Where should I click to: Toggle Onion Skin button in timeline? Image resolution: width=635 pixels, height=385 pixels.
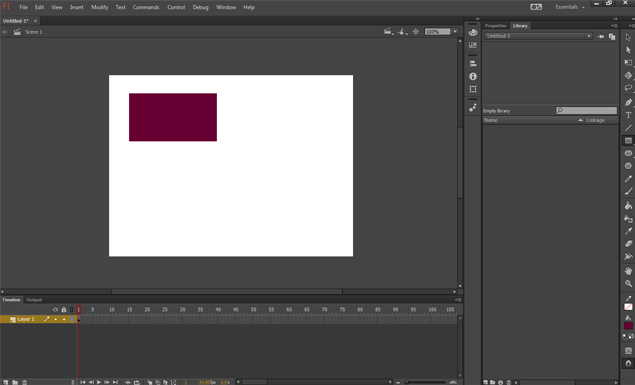pos(149,382)
